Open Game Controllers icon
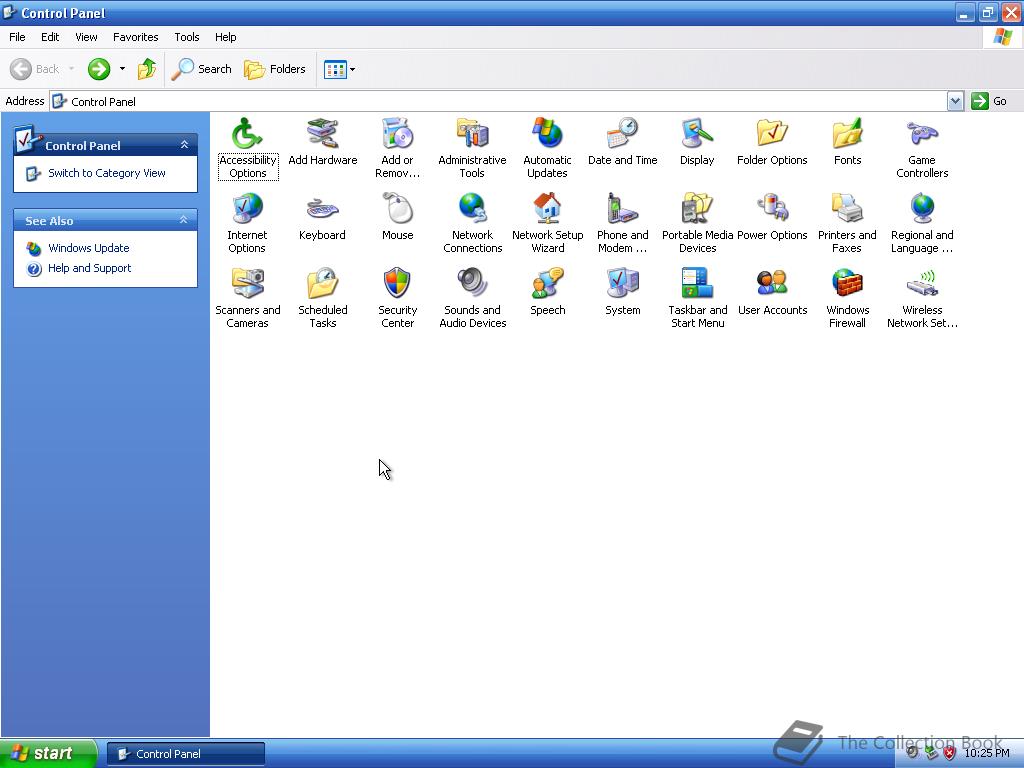This screenshot has height=768, width=1024. (x=922, y=134)
